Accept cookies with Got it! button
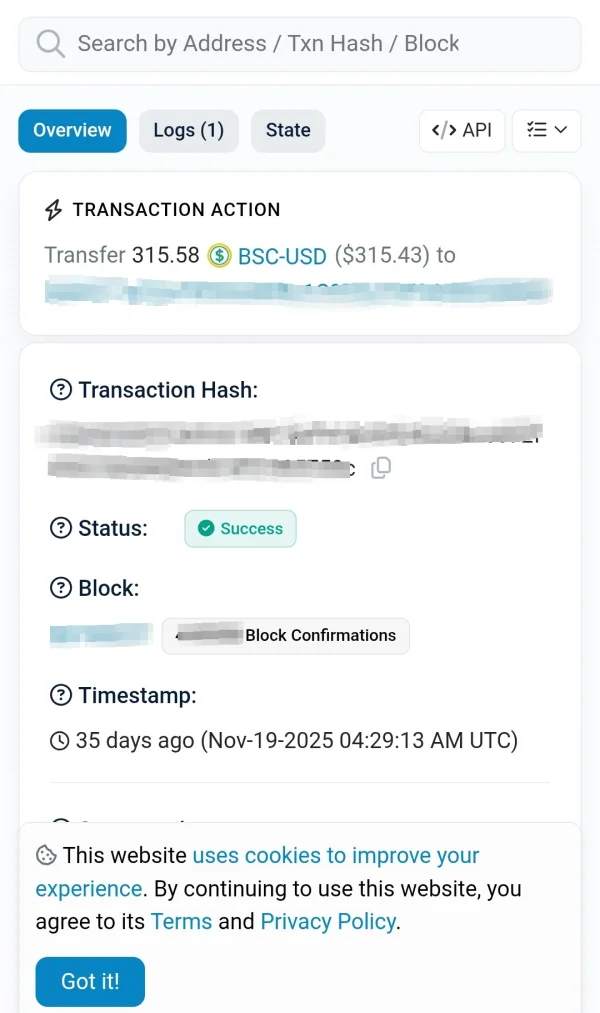Screen dimensions: 600x1013 90,981
